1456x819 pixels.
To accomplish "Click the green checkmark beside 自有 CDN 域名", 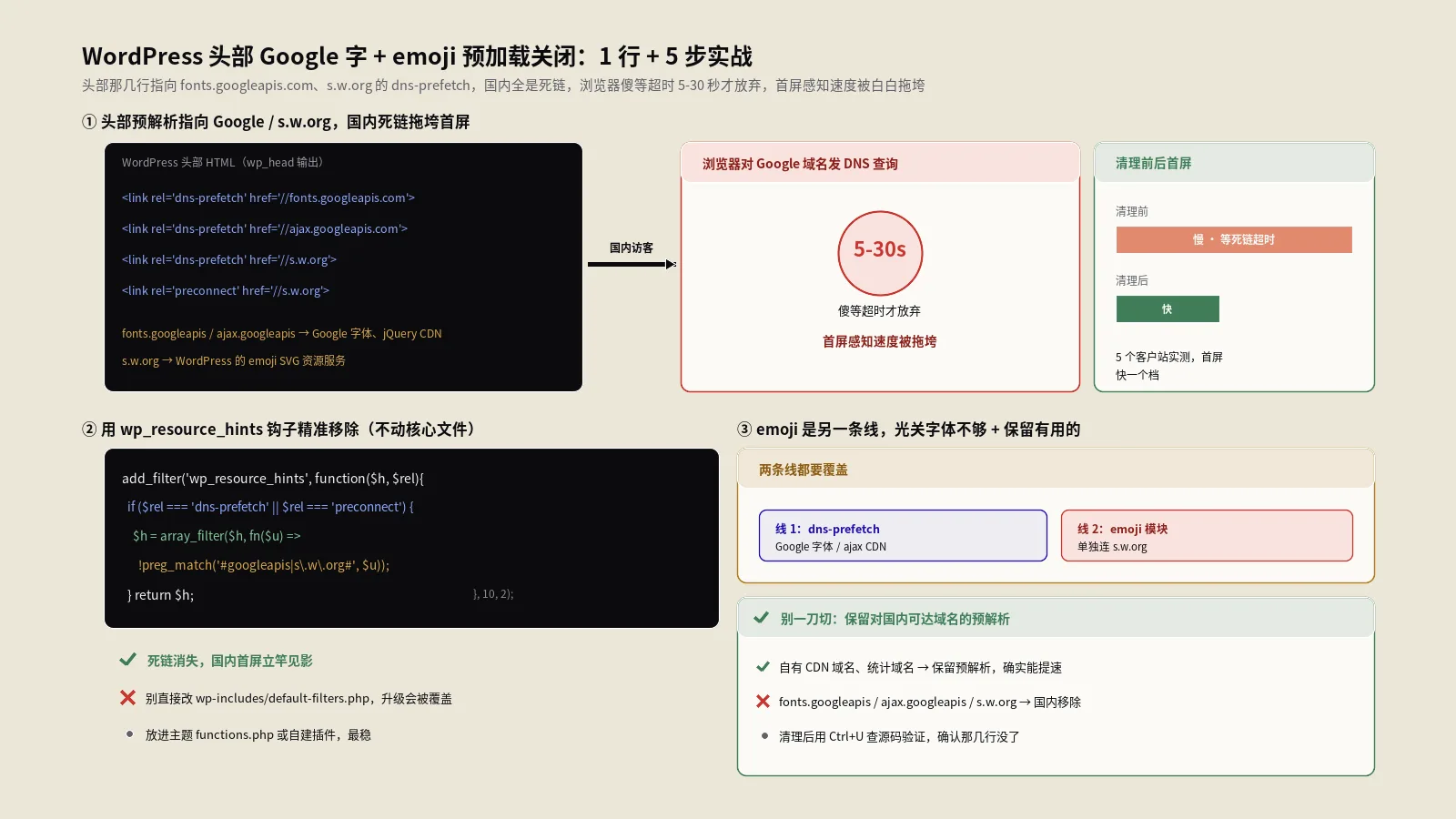I will pyautogui.click(x=763, y=667).
